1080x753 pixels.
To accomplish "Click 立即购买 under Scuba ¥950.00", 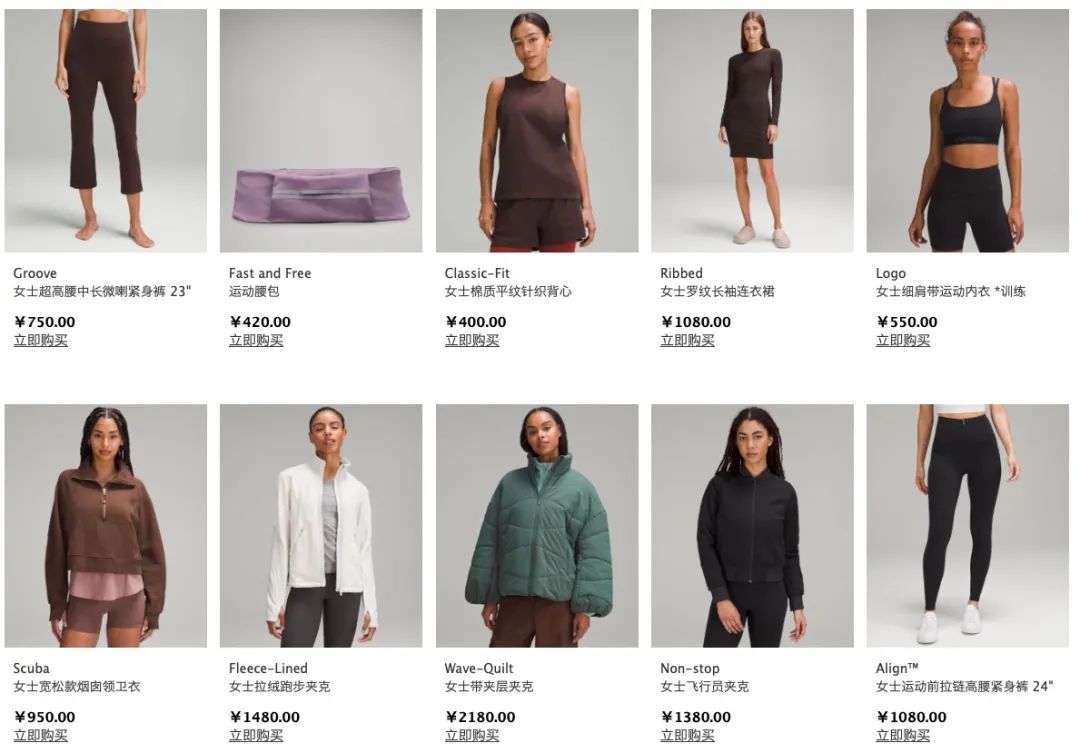I will [41, 736].
